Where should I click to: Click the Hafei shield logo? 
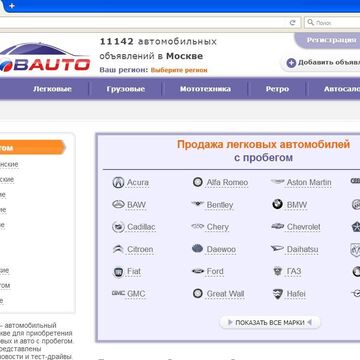[x=278, y=294]
